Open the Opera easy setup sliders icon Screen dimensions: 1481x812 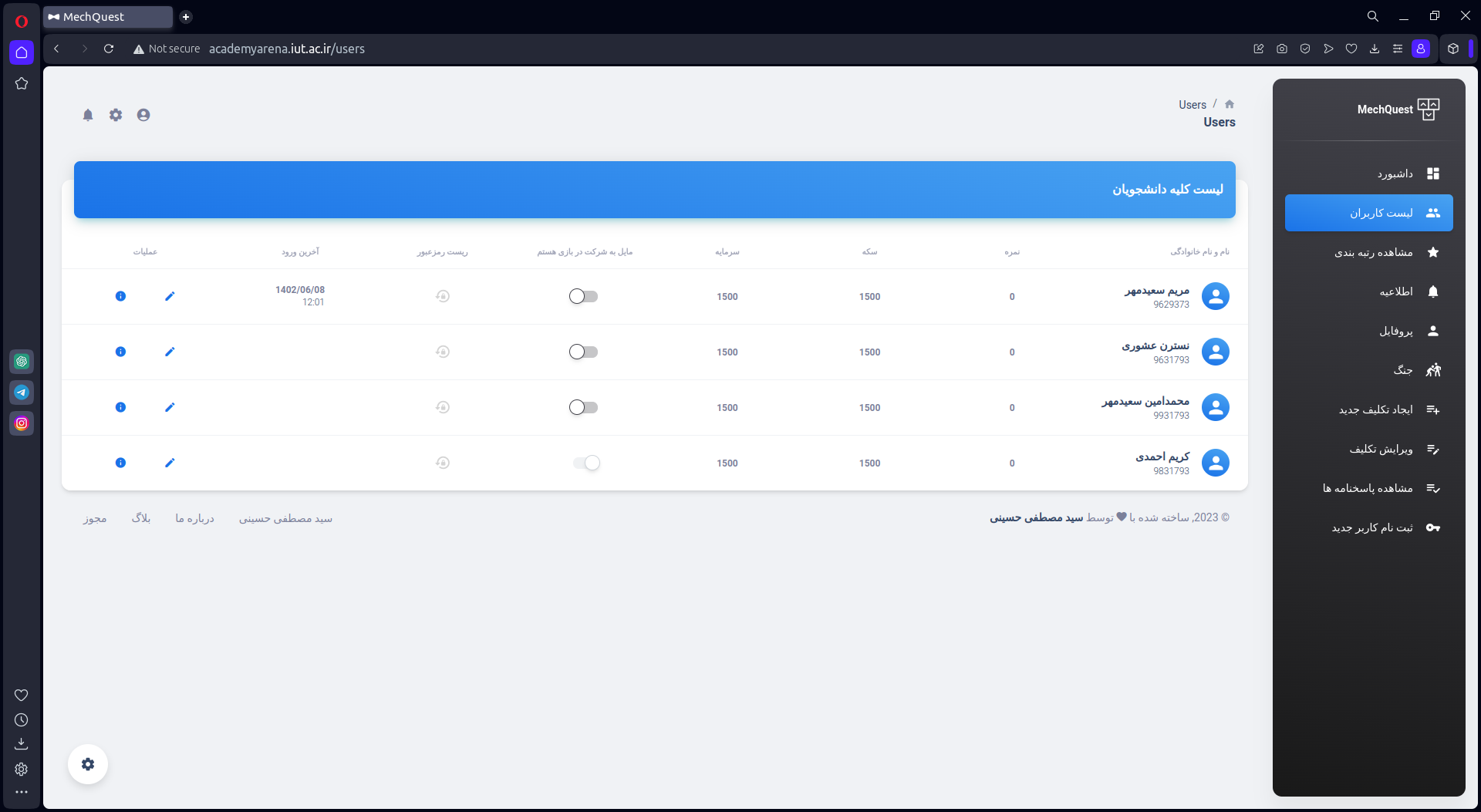click(x=1398, y=49)
